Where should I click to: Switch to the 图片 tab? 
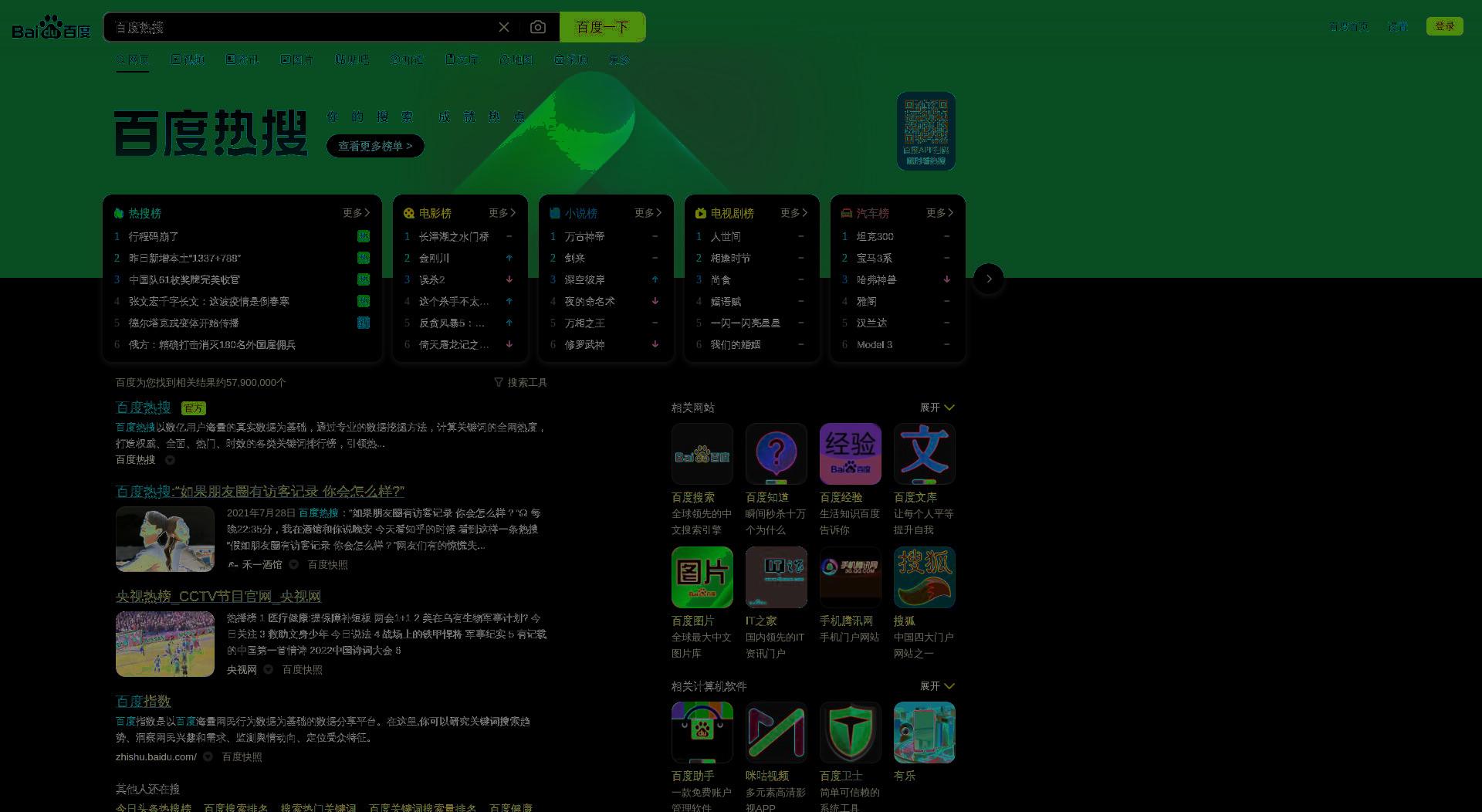pyautogui.click(x=297, y=59)
